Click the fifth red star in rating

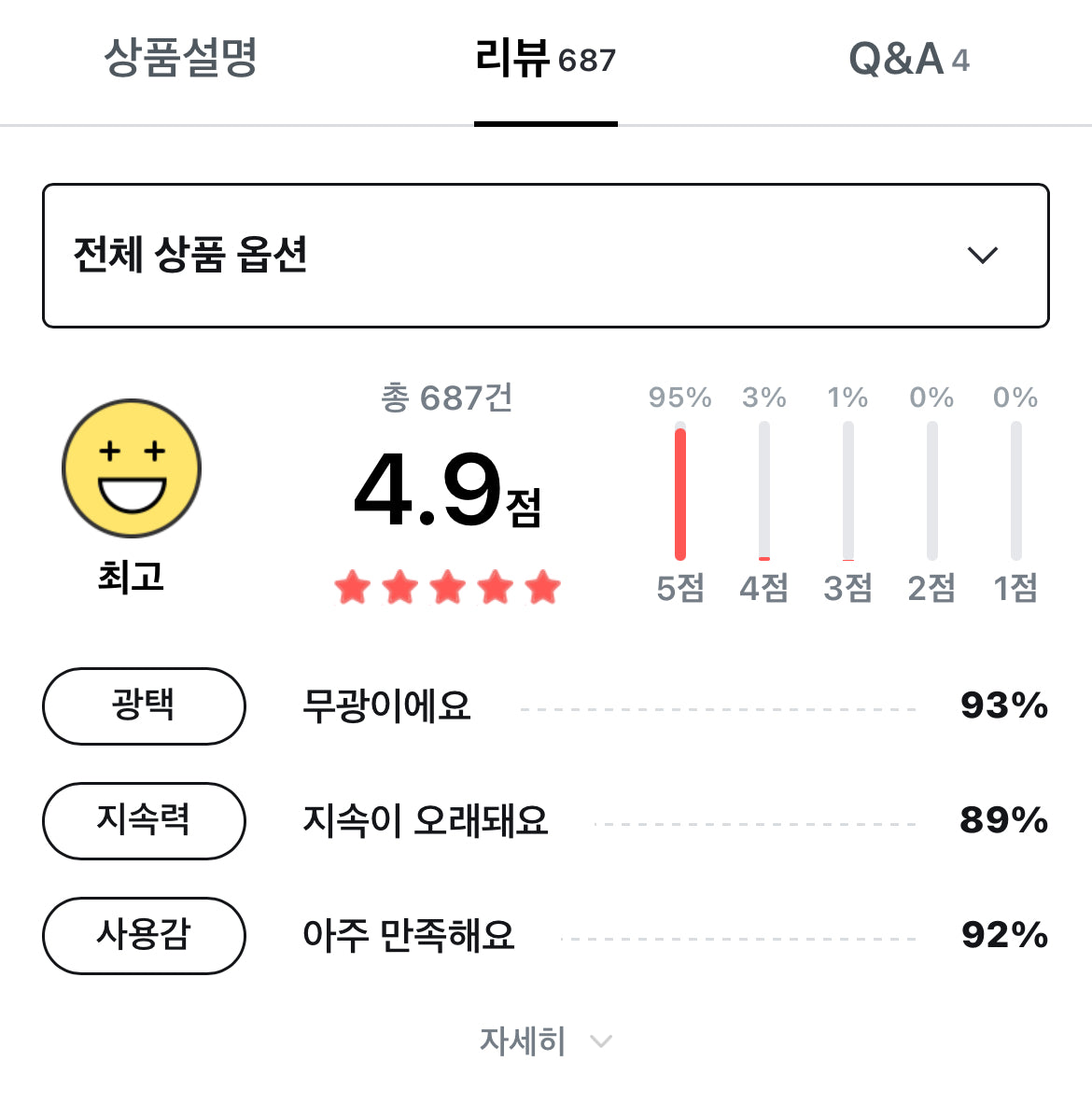(543, 588)
